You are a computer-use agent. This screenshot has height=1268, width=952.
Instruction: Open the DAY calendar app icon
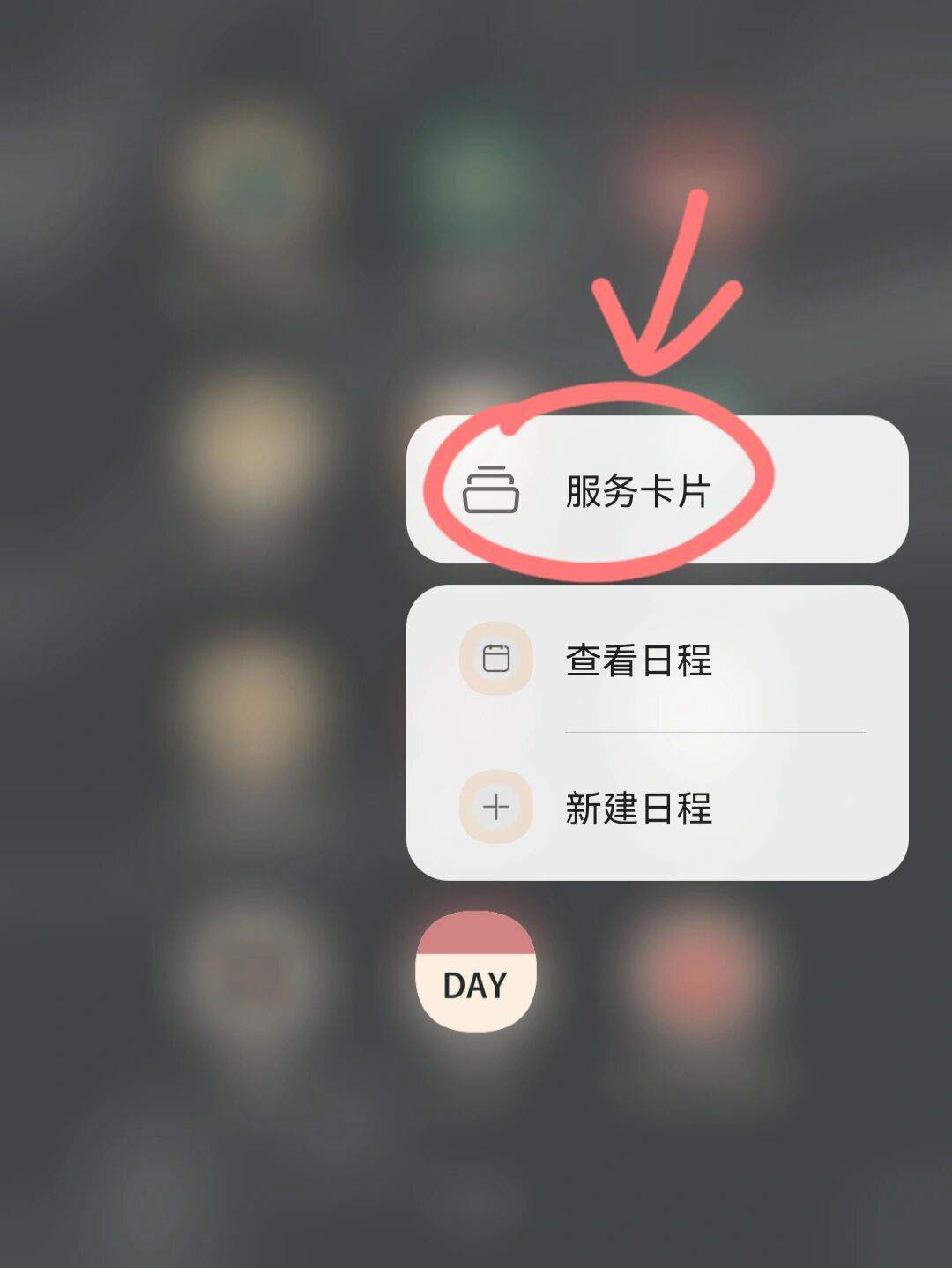tap(476, 971)
